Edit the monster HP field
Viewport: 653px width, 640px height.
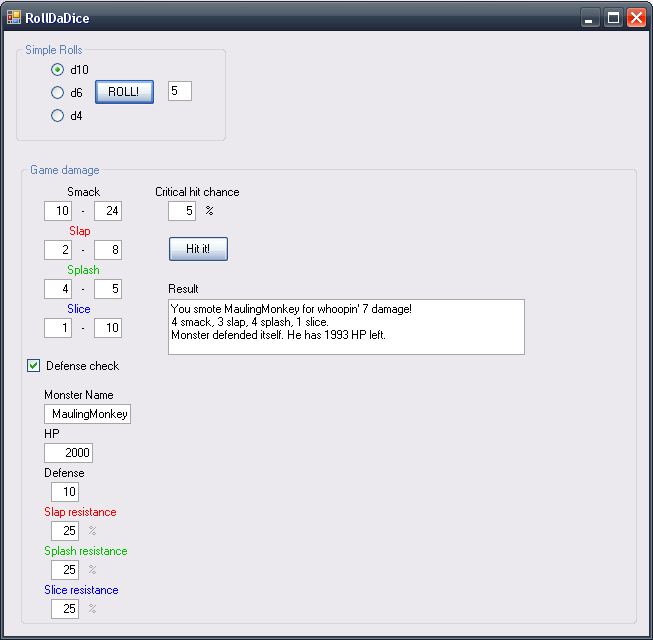pyautogui.click(x=68, y=453)
